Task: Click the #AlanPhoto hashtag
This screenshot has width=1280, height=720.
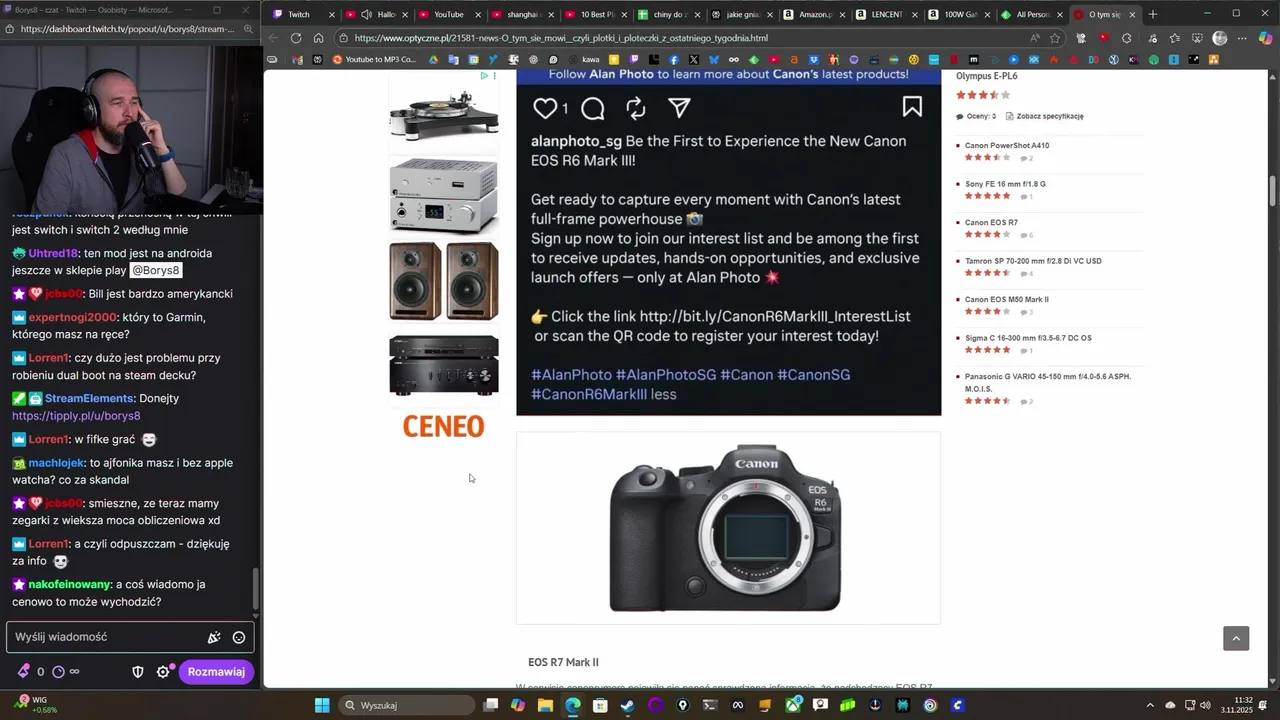Action: click(x=571, y=375)
